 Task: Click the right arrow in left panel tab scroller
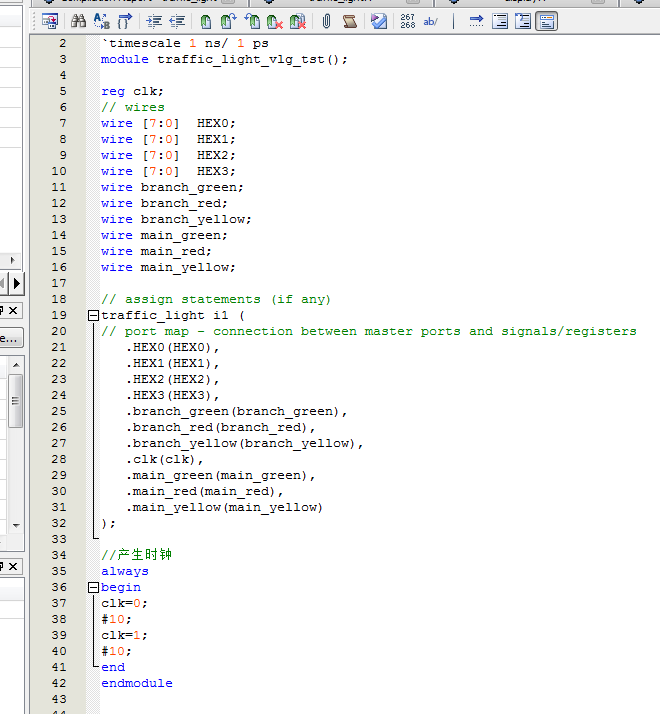[x=16, y=284]
